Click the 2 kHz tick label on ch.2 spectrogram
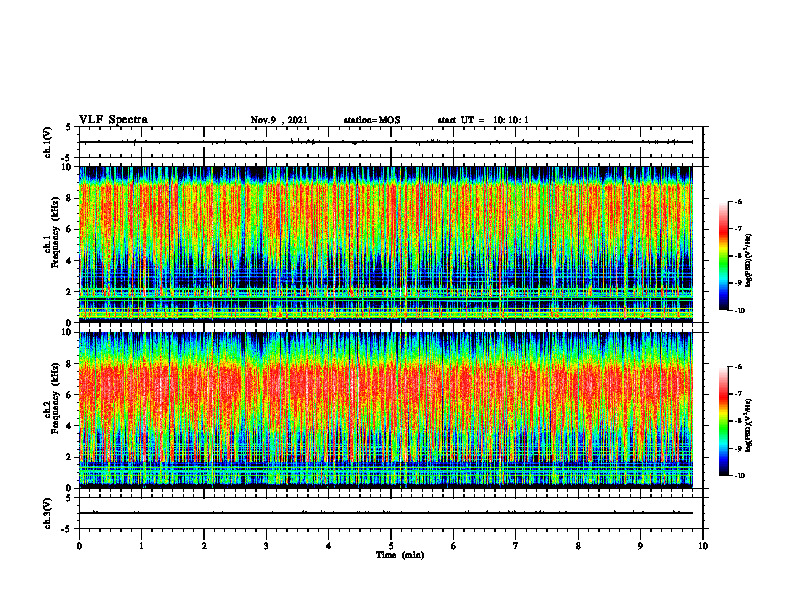 pos(70,457)
